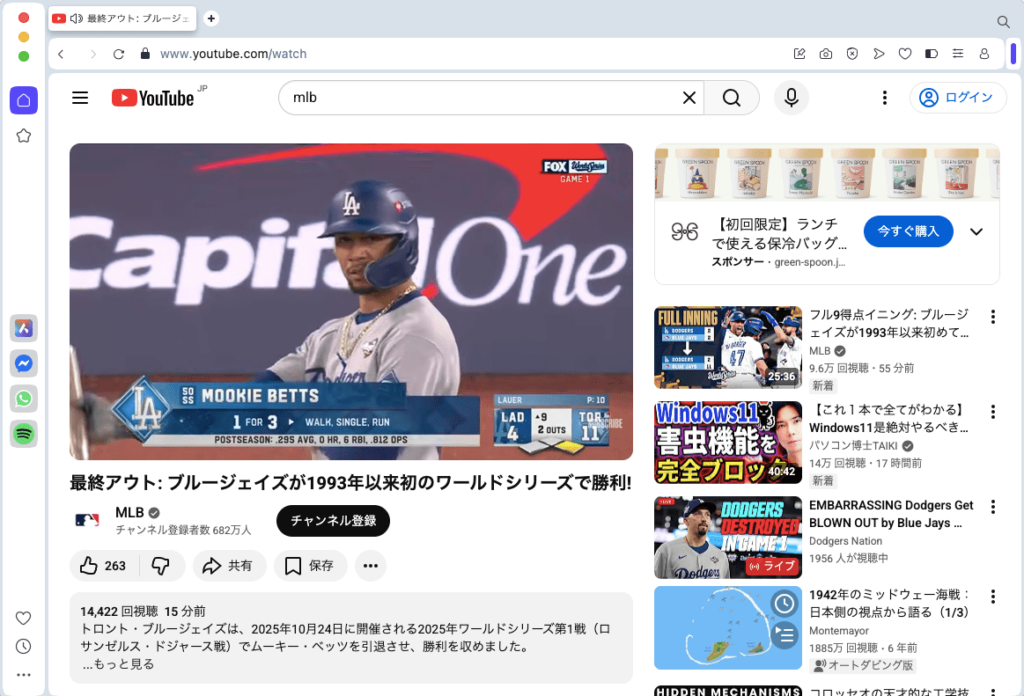Click the main video player
Screen dimensions: 1024x696
351,302
